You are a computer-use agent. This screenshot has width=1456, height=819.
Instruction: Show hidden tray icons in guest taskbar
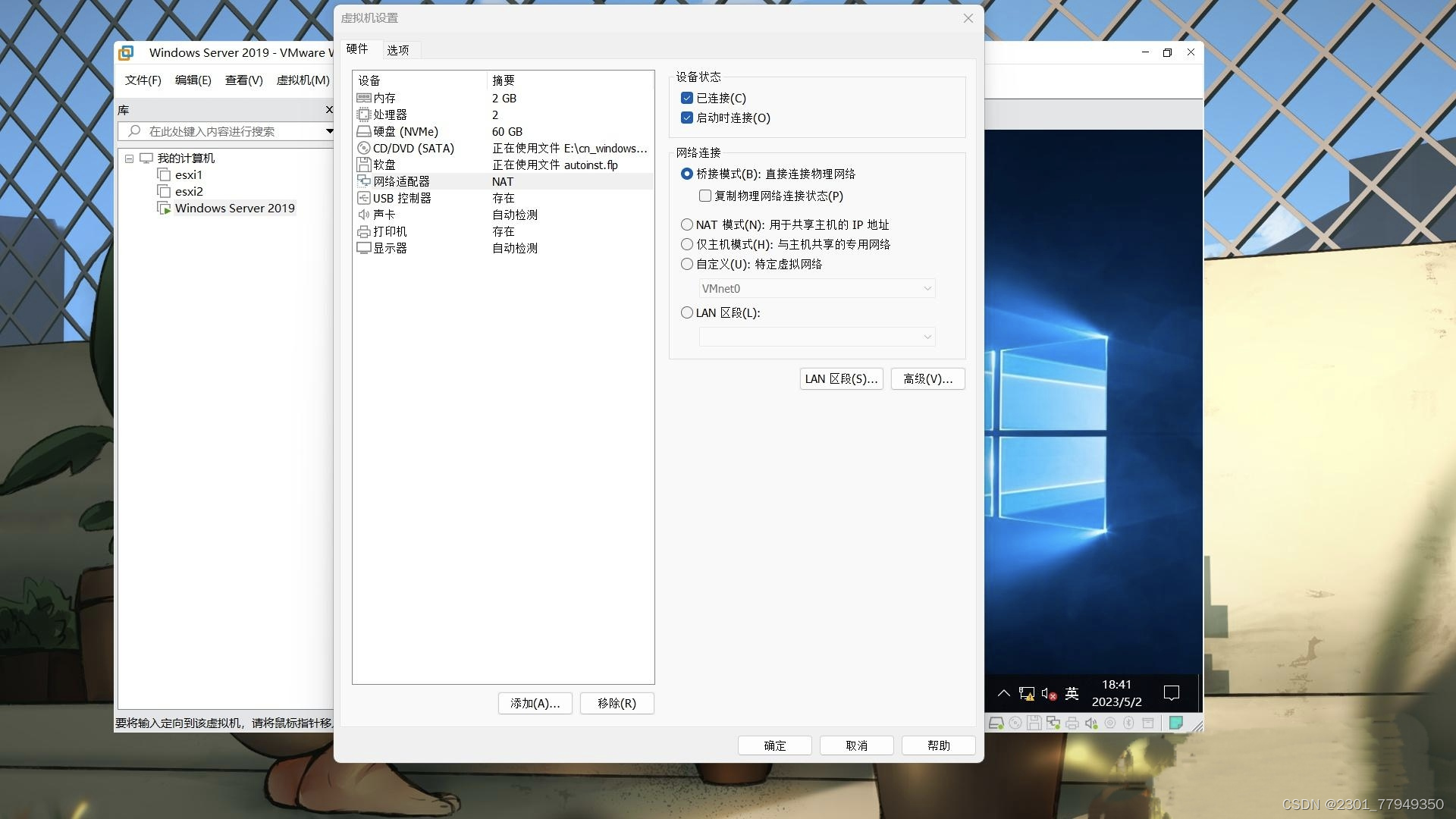tap(1003, 693)
